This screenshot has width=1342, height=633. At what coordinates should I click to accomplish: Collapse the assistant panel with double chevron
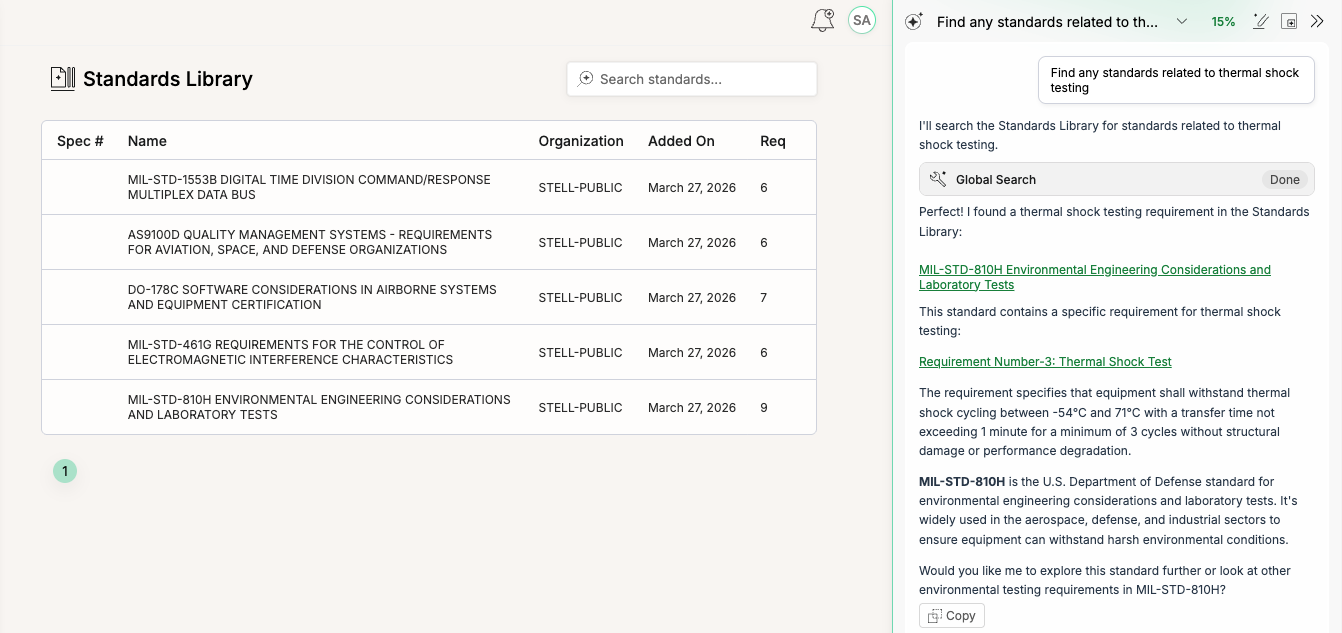coord(1317,22)
